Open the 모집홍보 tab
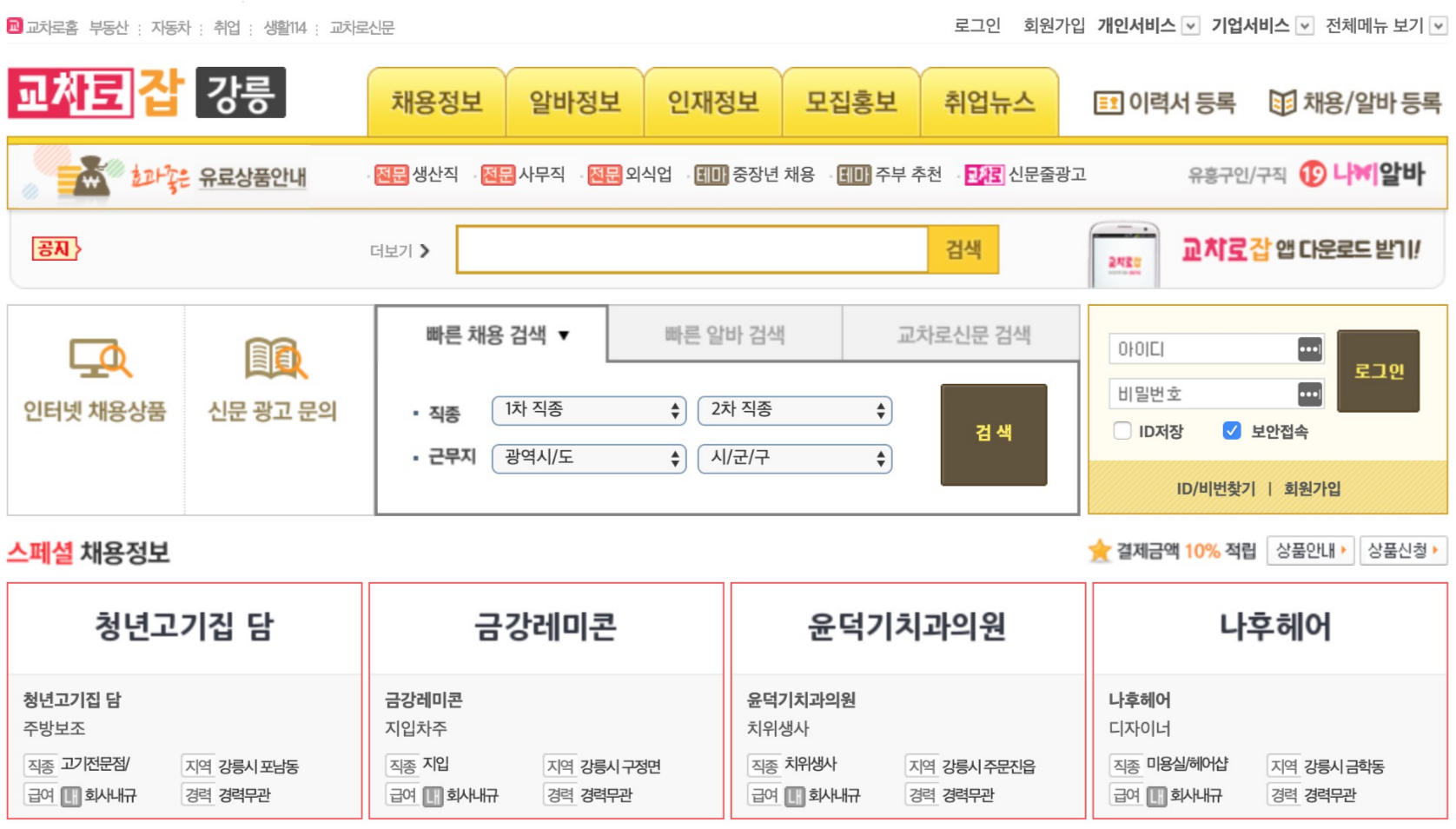Screen dimensions: 1456x829 click(850, 102)
